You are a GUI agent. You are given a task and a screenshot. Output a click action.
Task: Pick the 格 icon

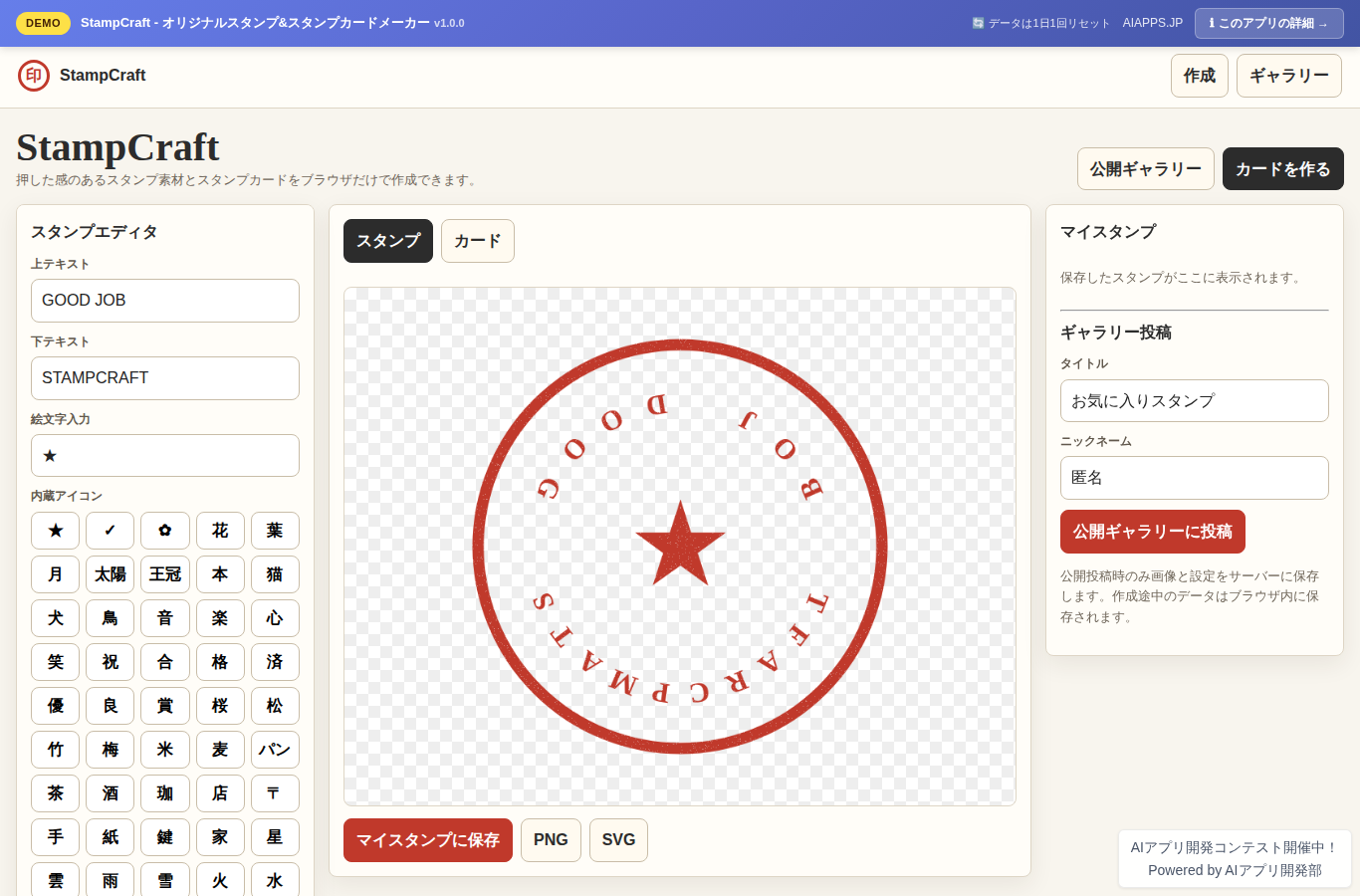220,662
